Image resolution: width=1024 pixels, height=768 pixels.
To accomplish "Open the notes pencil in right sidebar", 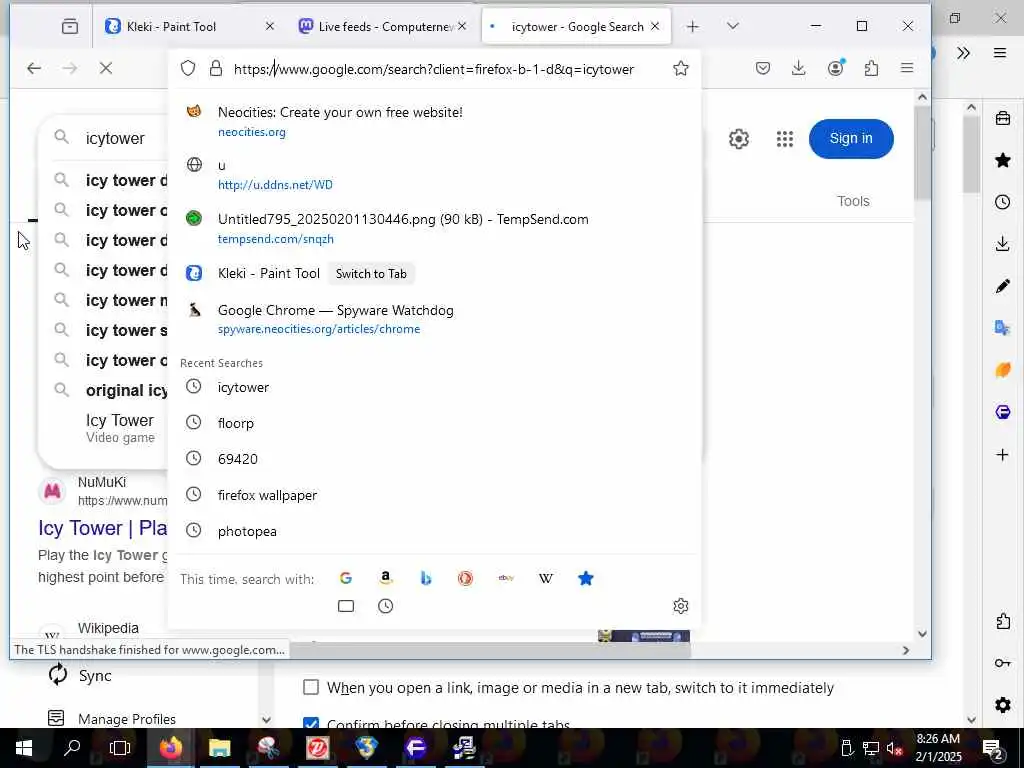I will pyautogui.click(x=1002, y=286).
